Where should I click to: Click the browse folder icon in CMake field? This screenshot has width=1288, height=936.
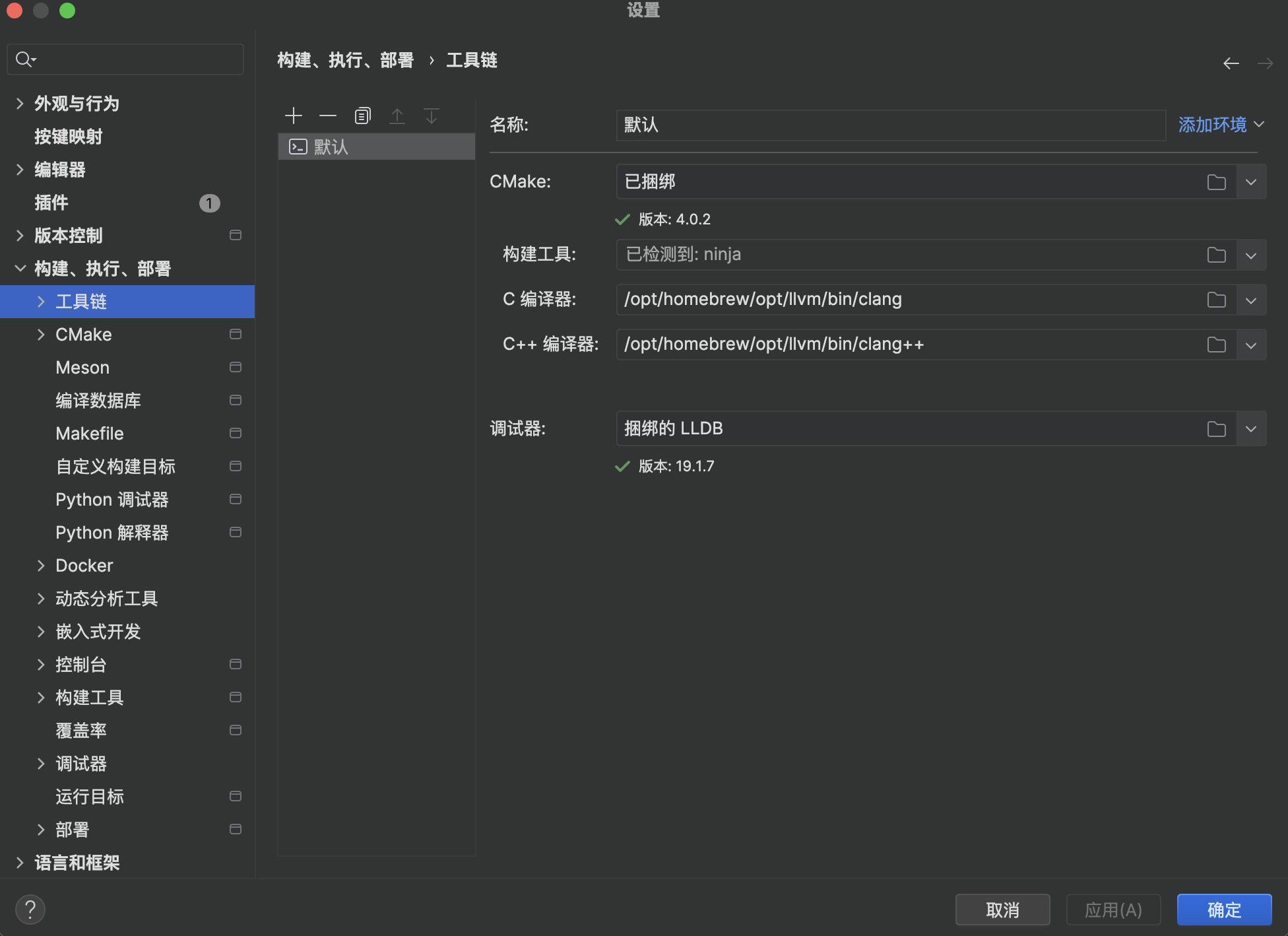pyautogui.click(x=1216, y=182)
